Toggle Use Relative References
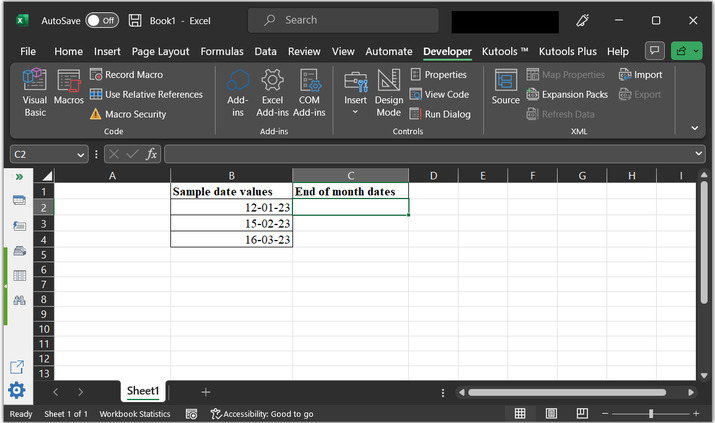Screen dimensions: 715x423 tap(146, 94)
